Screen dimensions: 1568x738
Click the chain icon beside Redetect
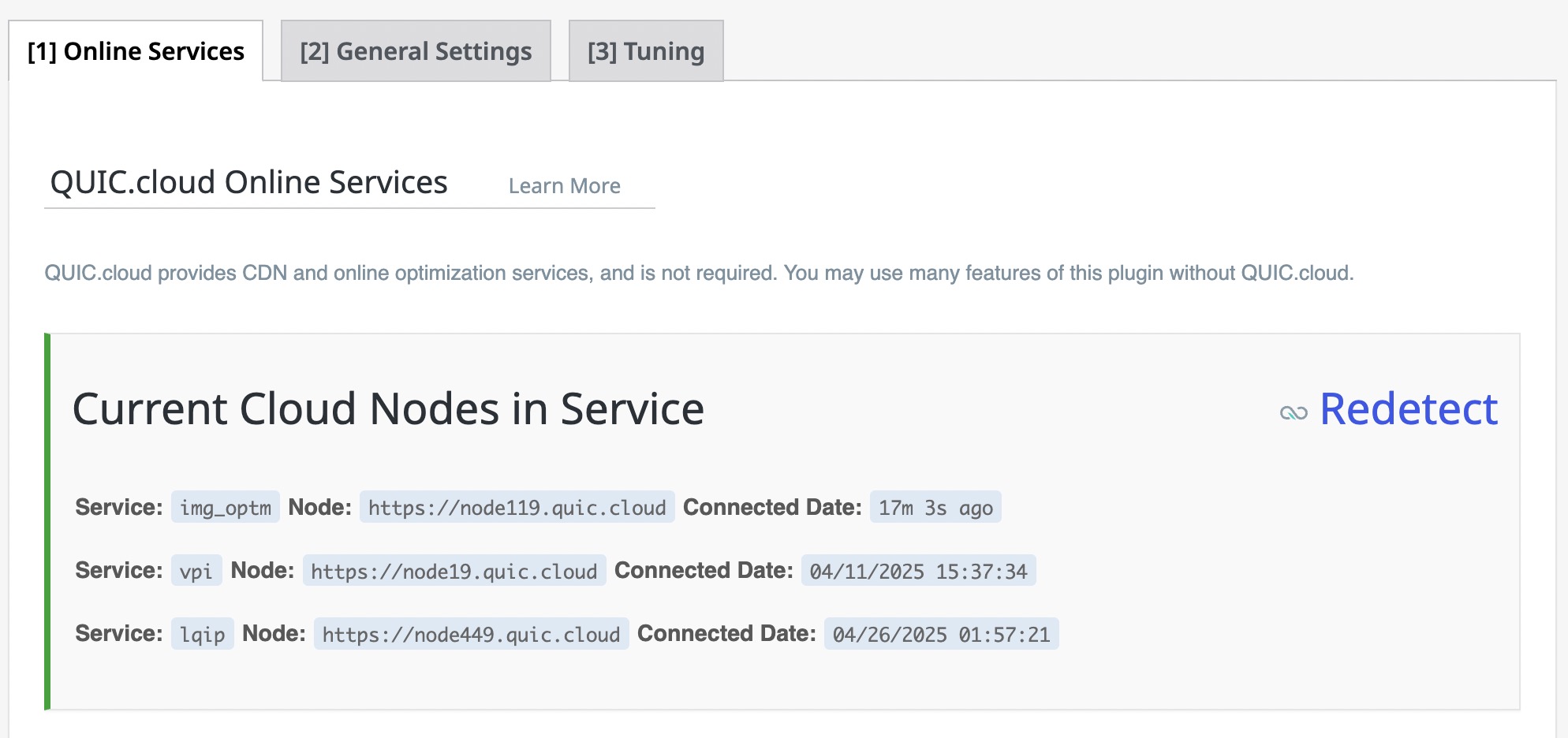coord(1294,413)
